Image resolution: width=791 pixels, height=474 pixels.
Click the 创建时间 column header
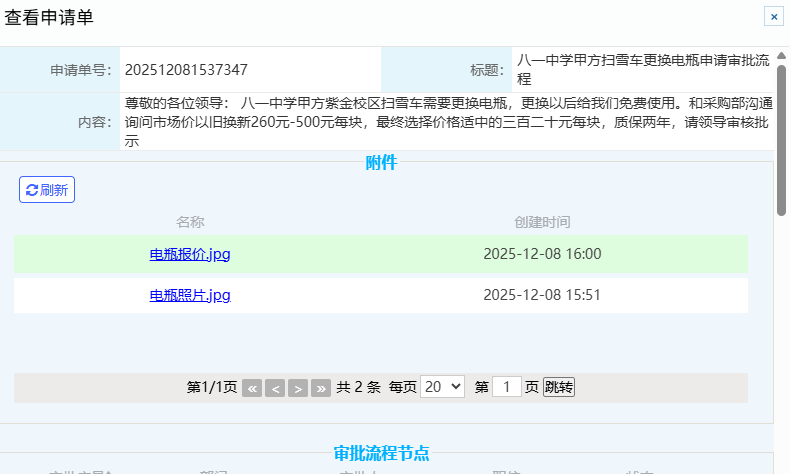click(542, 222)
